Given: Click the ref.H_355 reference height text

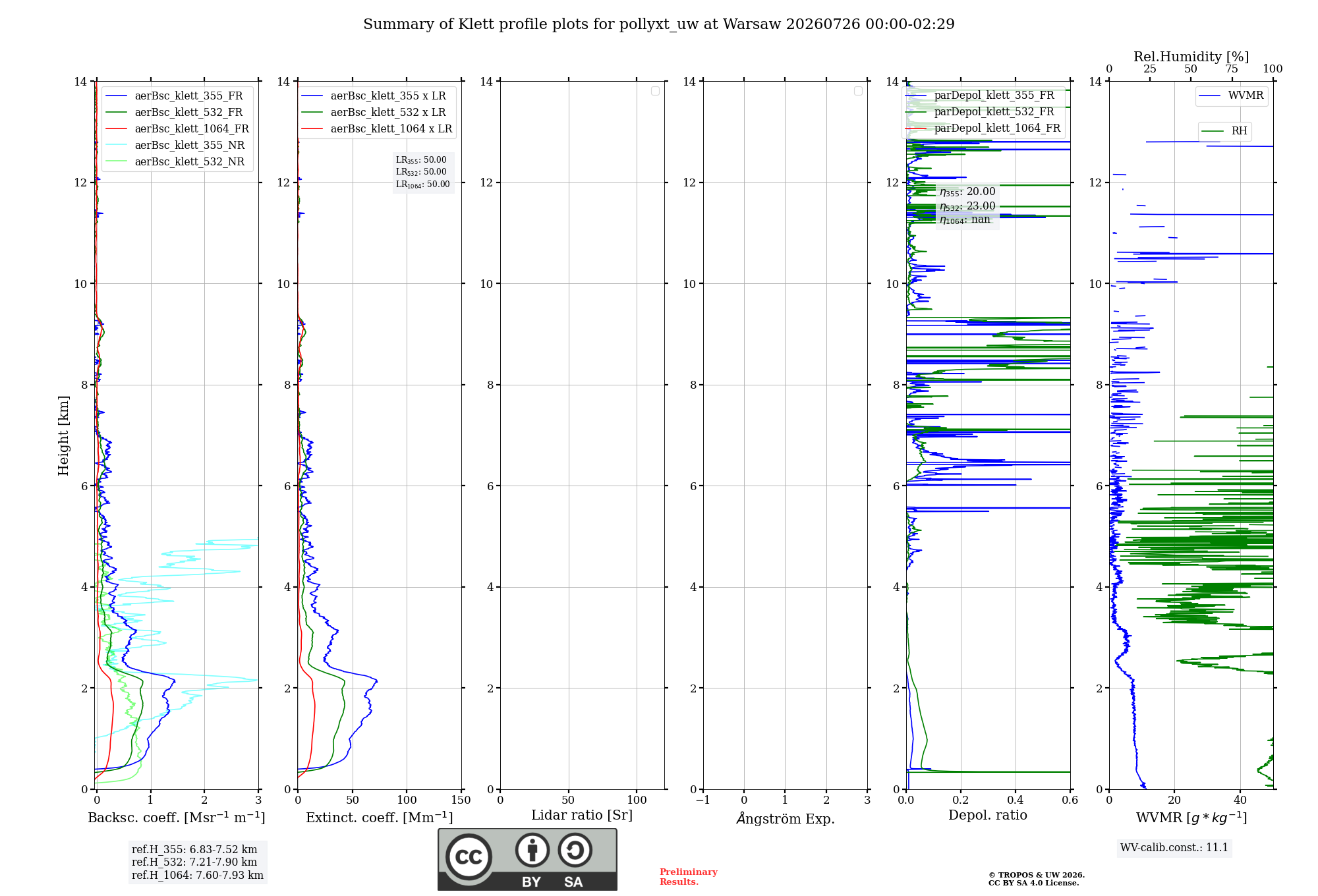Looking at the screenshot, I should [194, 849].
